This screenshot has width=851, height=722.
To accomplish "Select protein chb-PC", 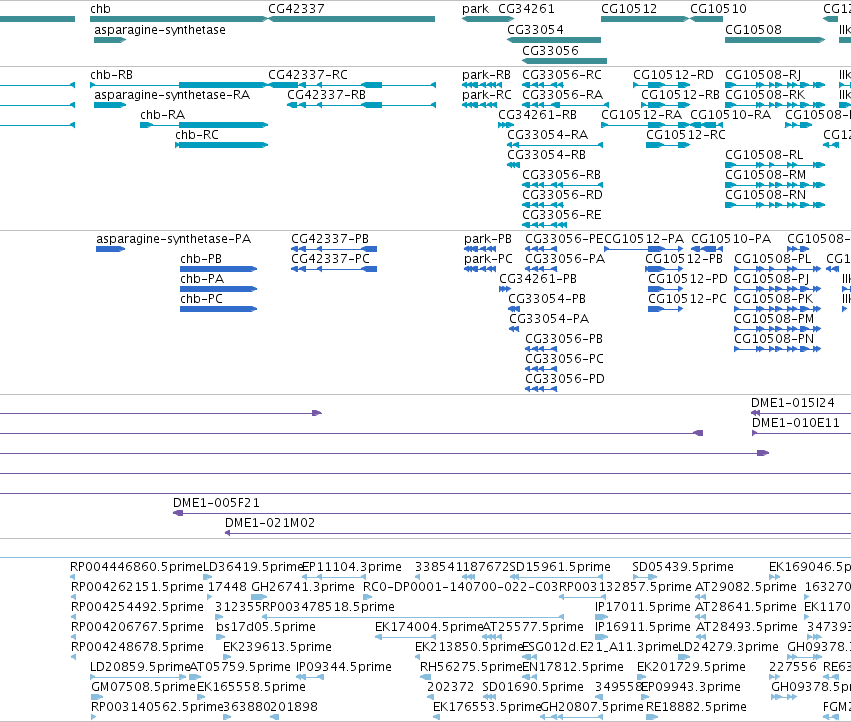I will pyautogui.click(x=201, y=299).
